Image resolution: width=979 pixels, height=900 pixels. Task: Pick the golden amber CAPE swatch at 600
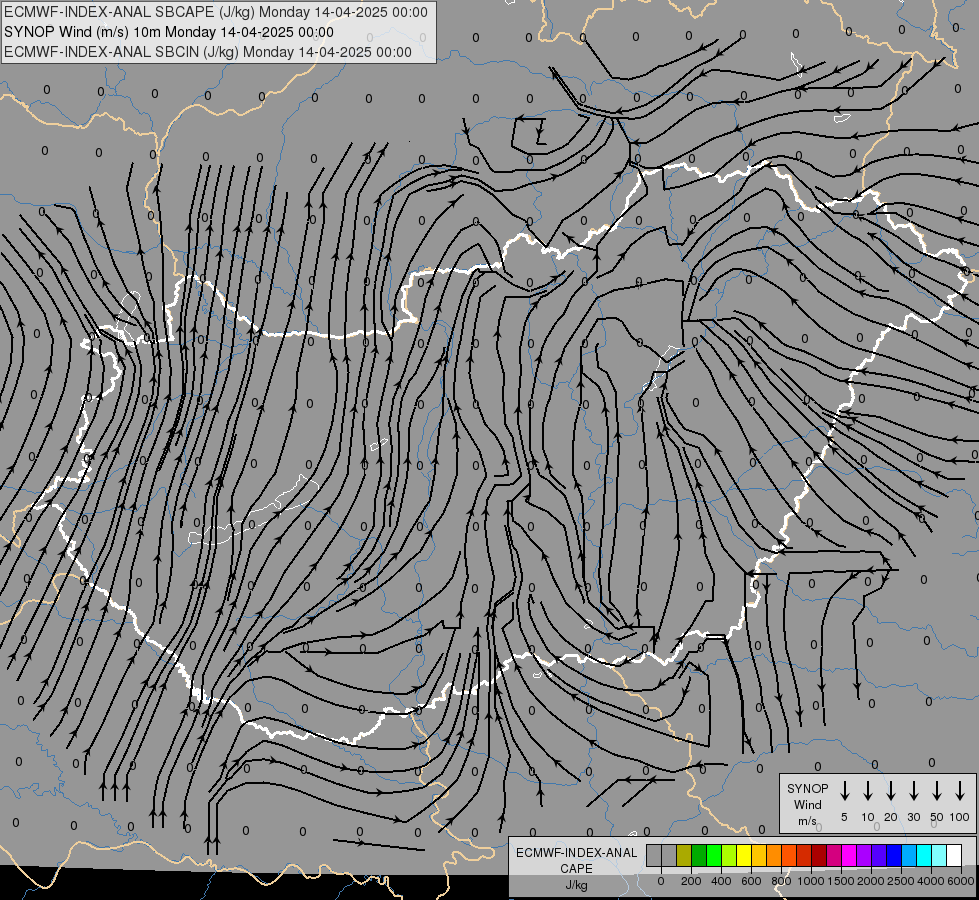point(759,855)
